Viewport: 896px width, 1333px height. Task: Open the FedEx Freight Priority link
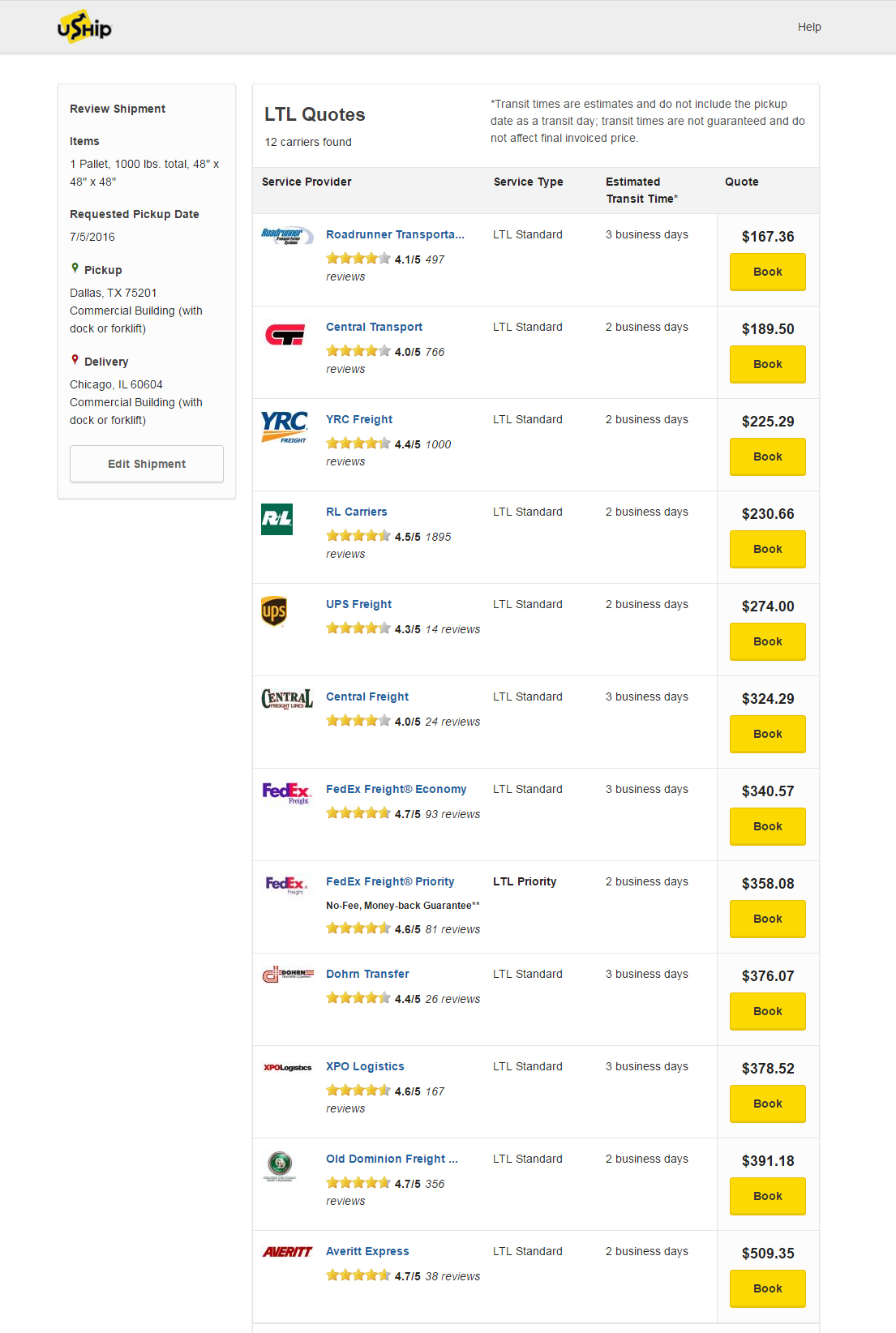point(390,881)
